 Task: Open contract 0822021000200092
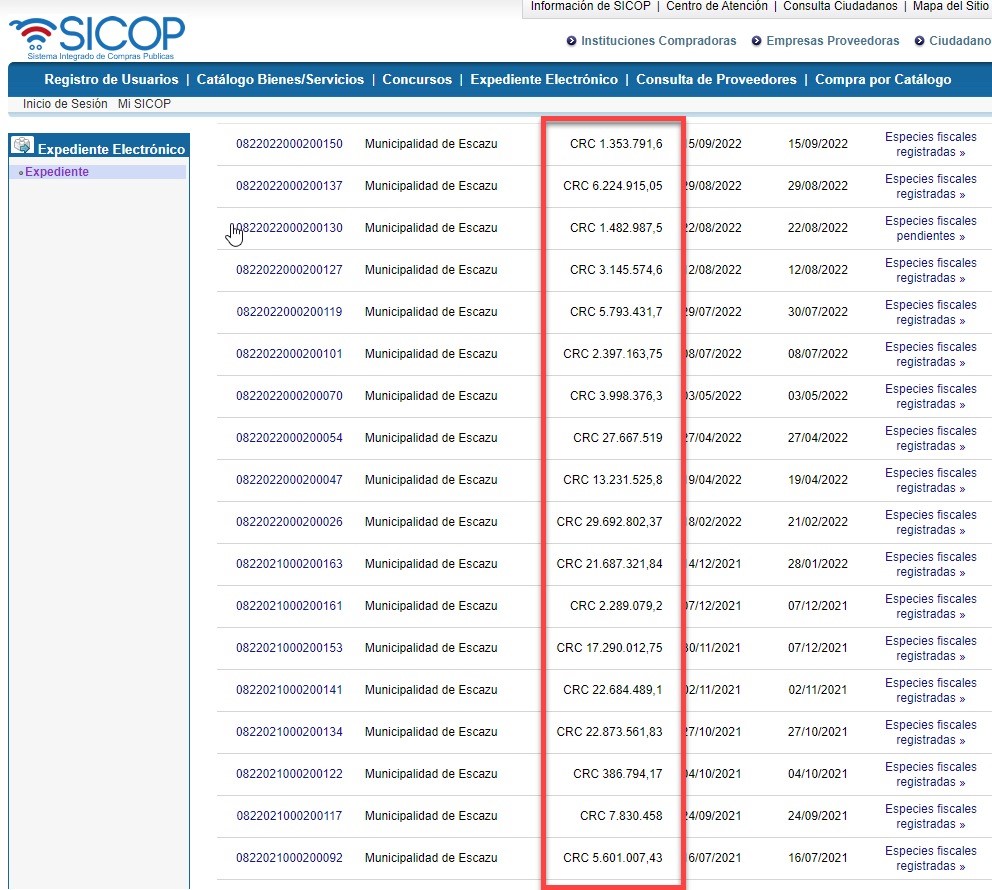coord(289,858)
